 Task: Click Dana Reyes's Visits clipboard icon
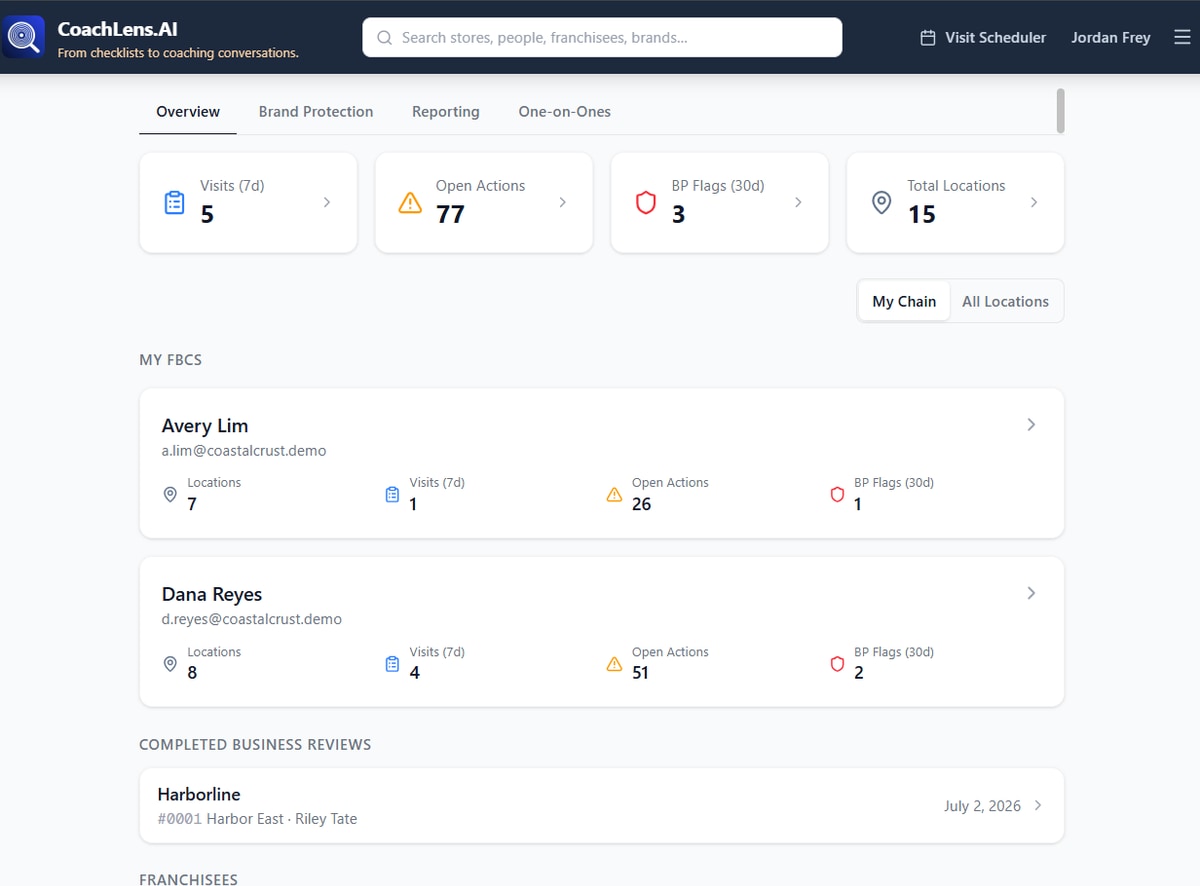tap(392, 664)
